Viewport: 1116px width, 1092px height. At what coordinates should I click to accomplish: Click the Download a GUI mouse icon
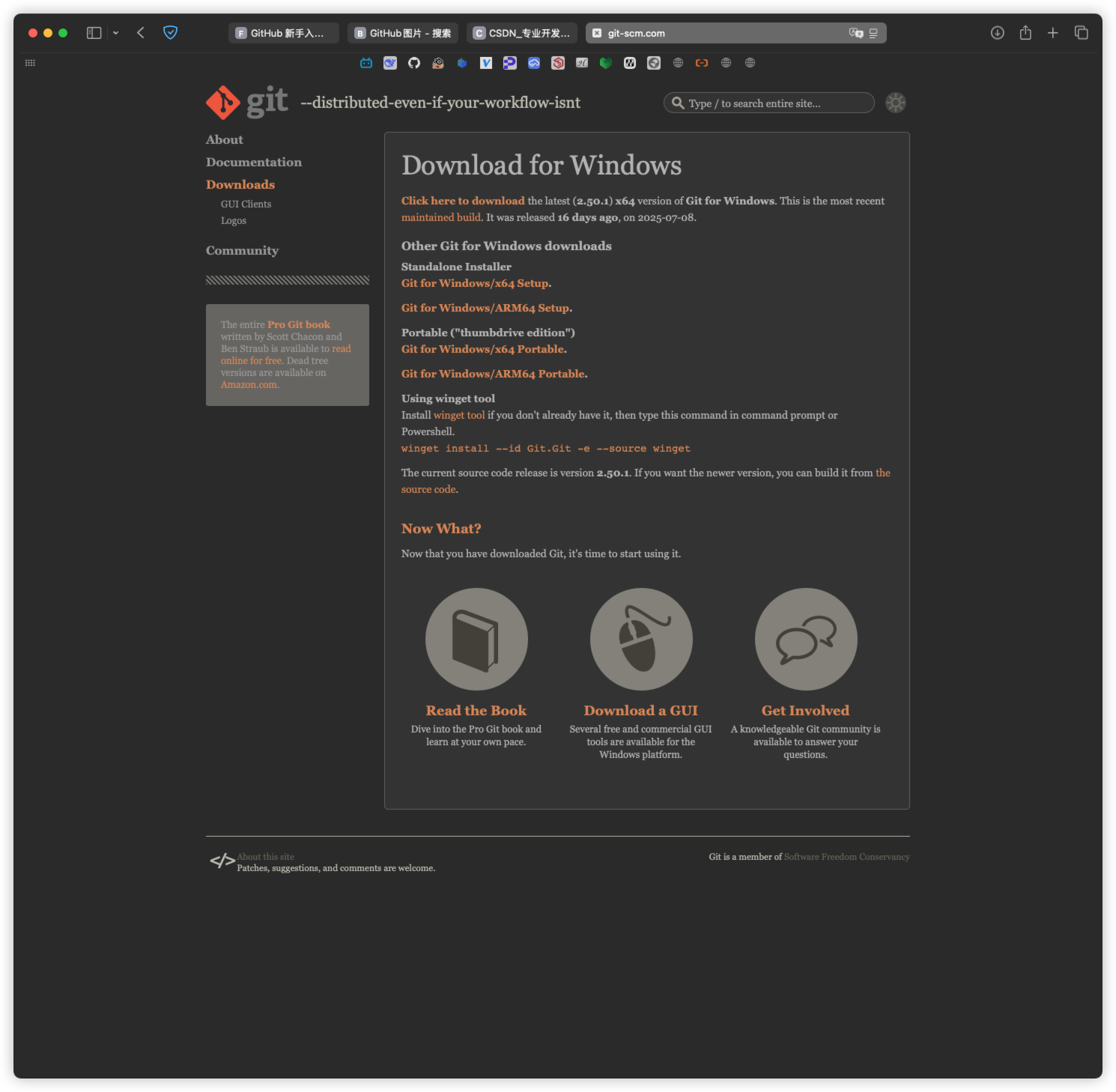click(641, 639)
